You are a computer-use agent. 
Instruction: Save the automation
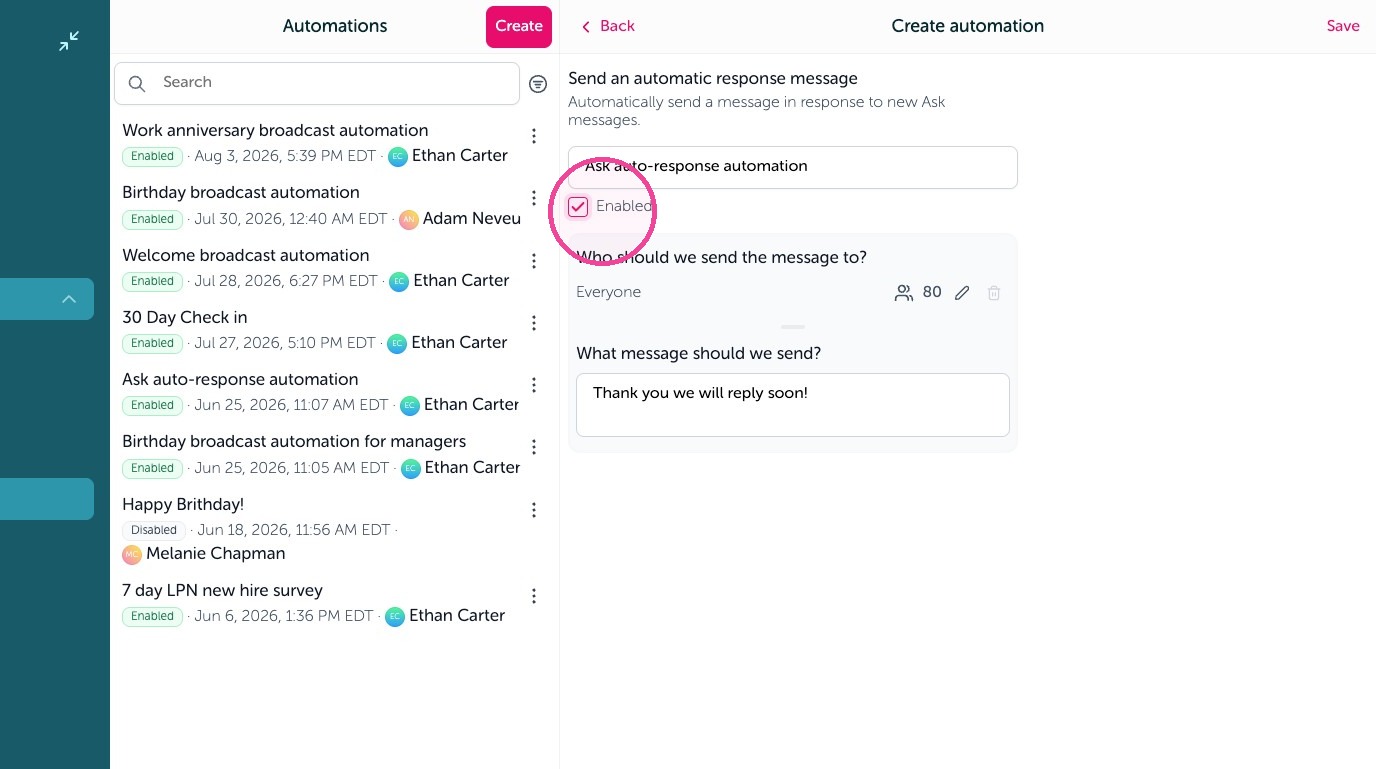coord(1343,27)
